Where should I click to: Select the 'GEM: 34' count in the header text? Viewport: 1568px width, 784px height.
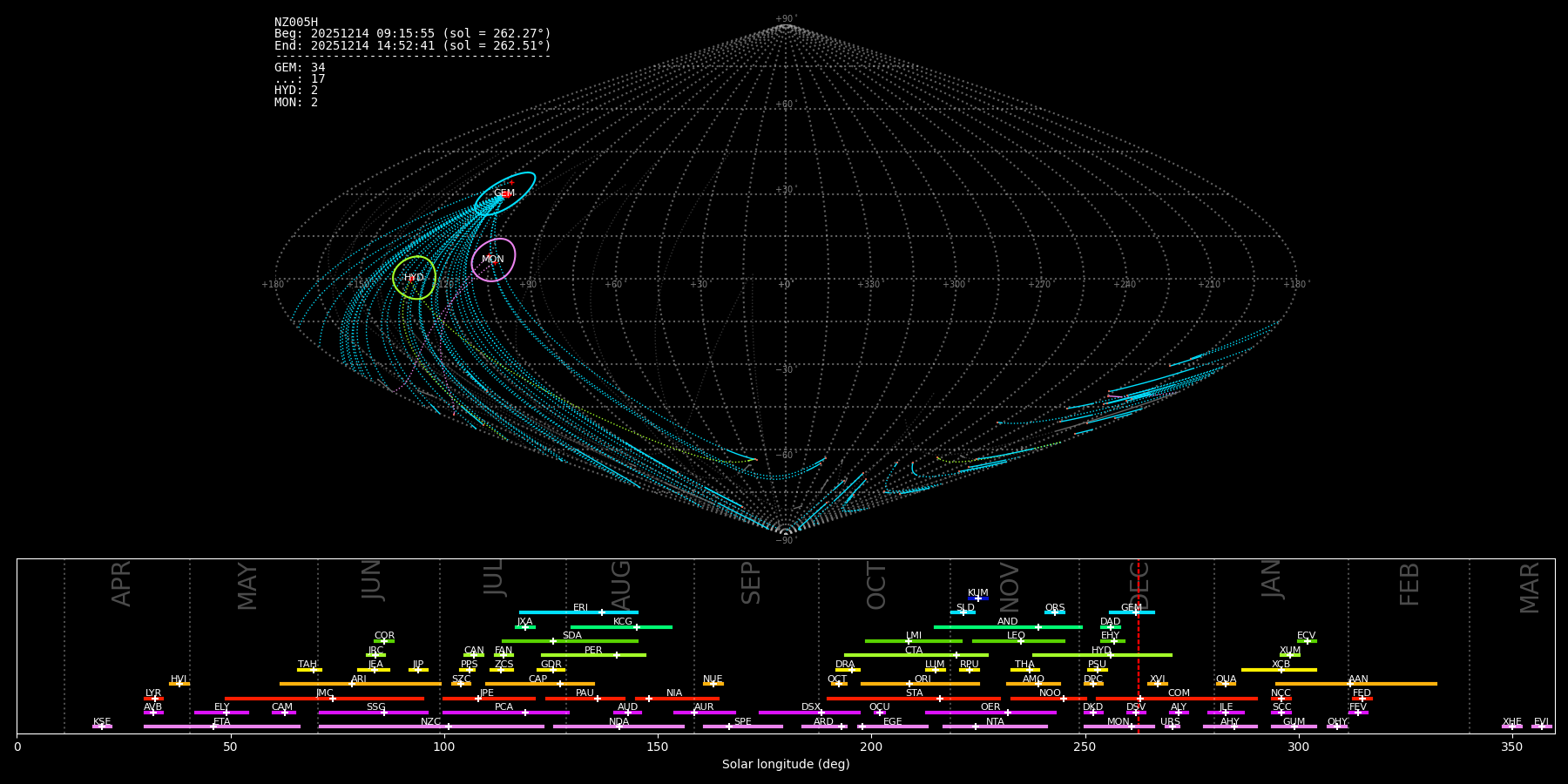[x=300, y=67]
